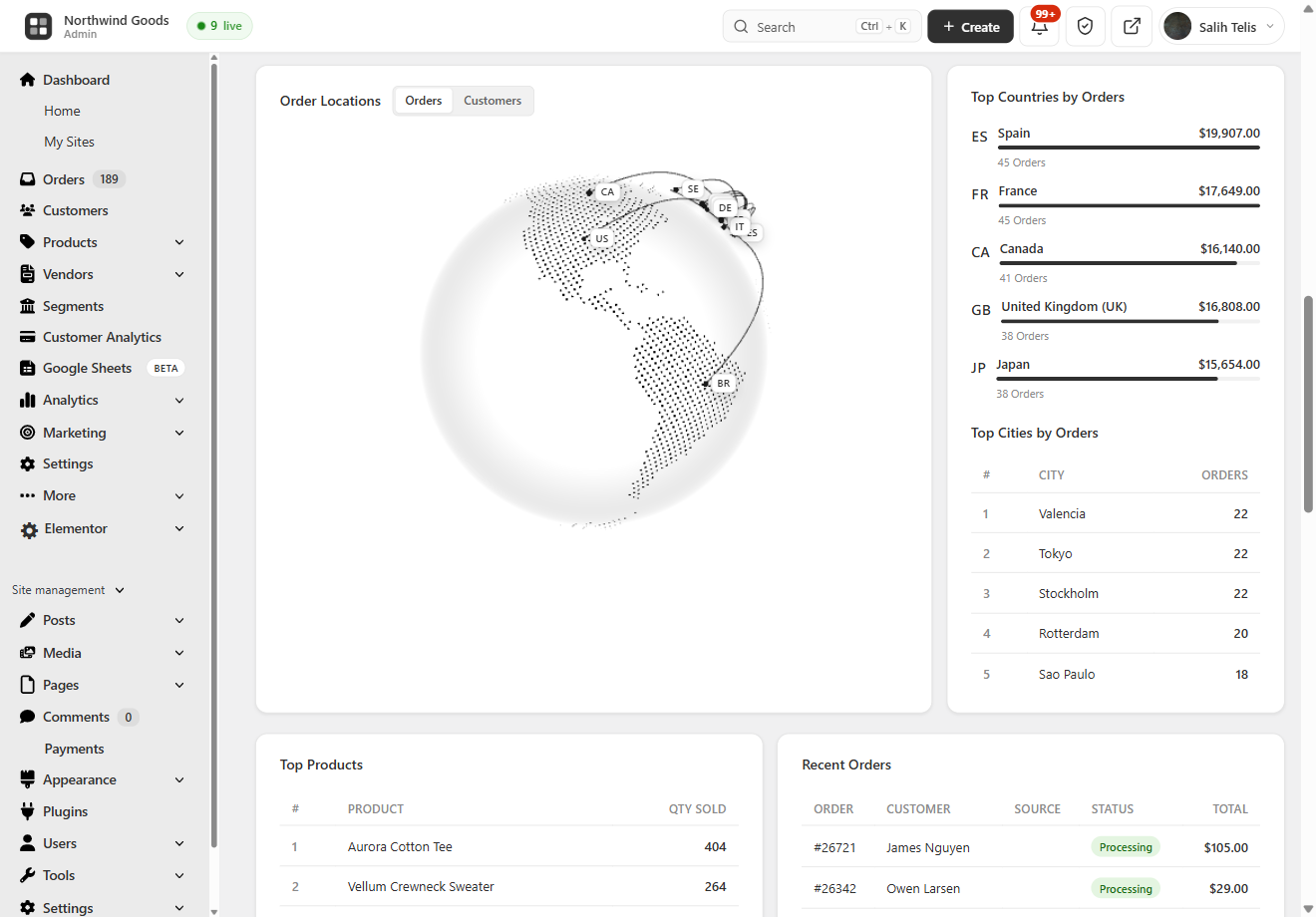Click the Dashboard home icon

pyautogui.click(x=28, y=80)
